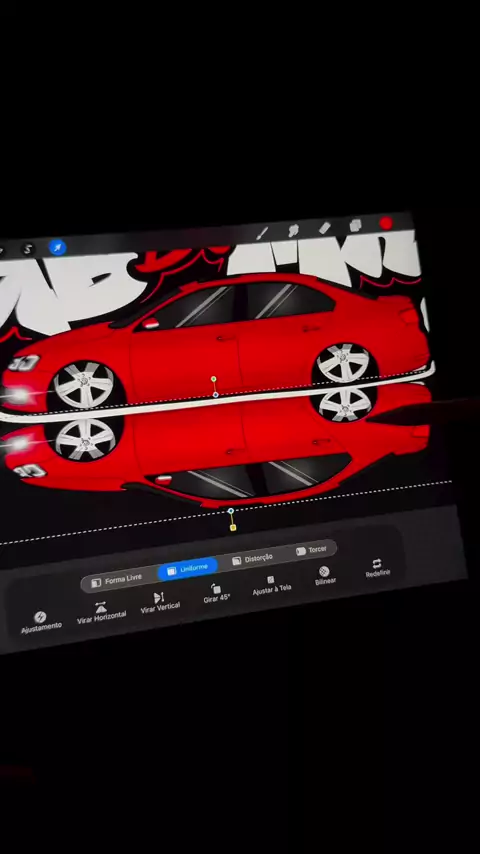Switch to Distorção transform mode

pos(252,559)
